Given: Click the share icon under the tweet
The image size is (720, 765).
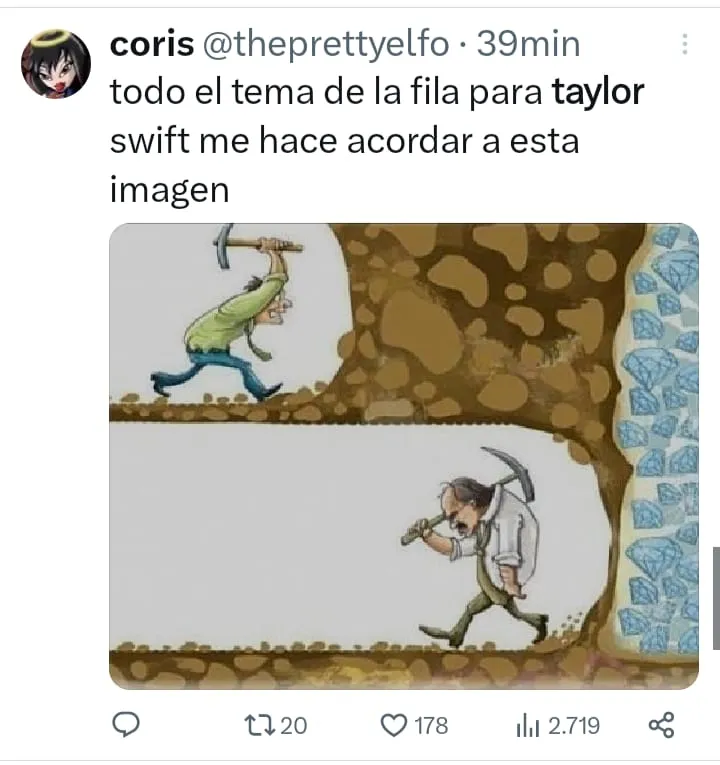Looking at the screenshot, I should pos(661,725).
